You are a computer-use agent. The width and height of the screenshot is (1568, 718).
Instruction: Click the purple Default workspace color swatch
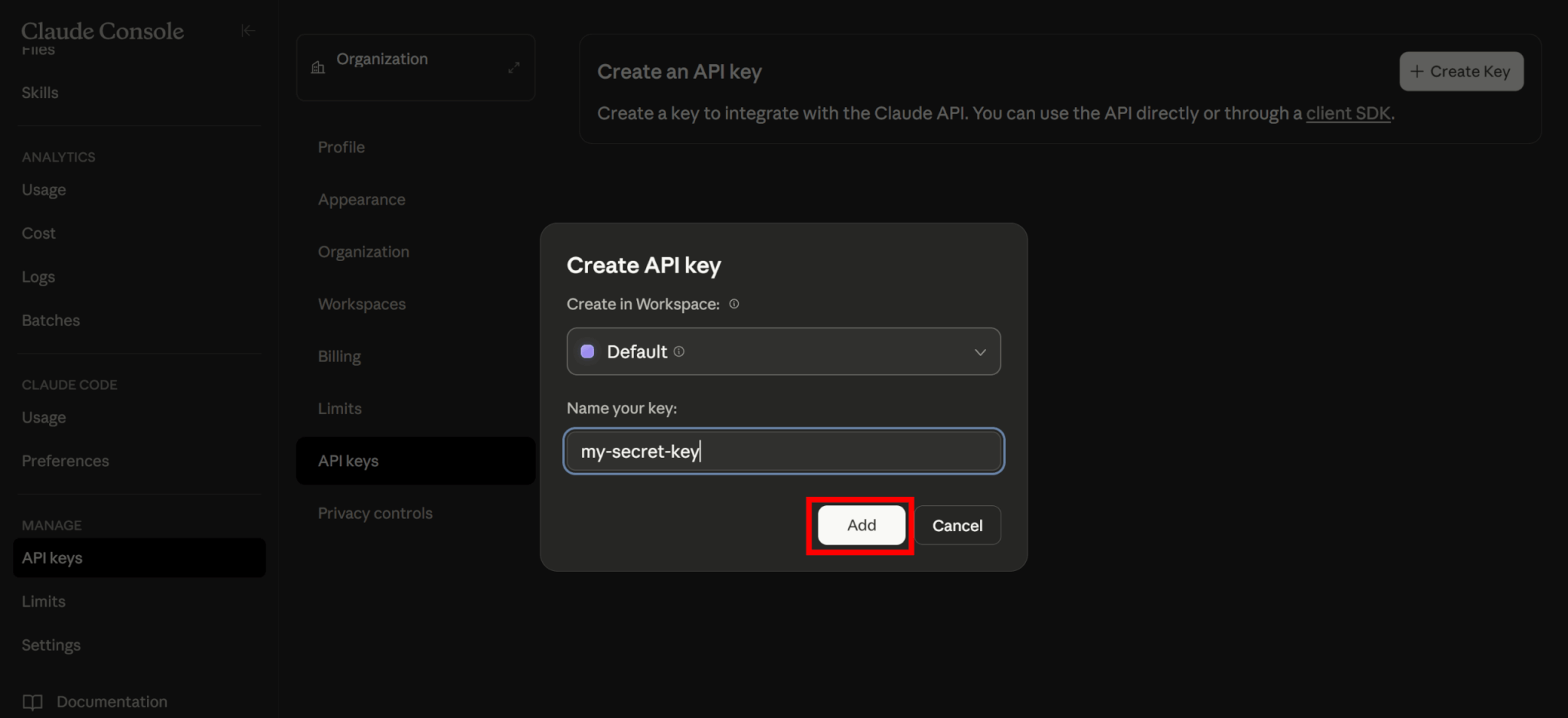click(x=587, y=351)
